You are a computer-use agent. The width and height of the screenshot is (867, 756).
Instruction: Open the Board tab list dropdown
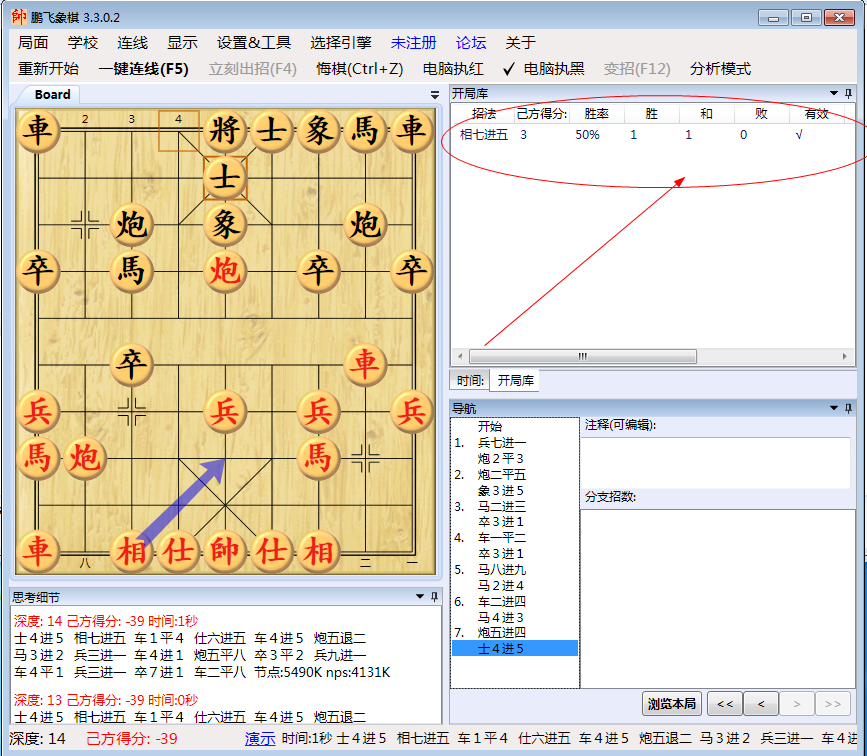(435, 95)
